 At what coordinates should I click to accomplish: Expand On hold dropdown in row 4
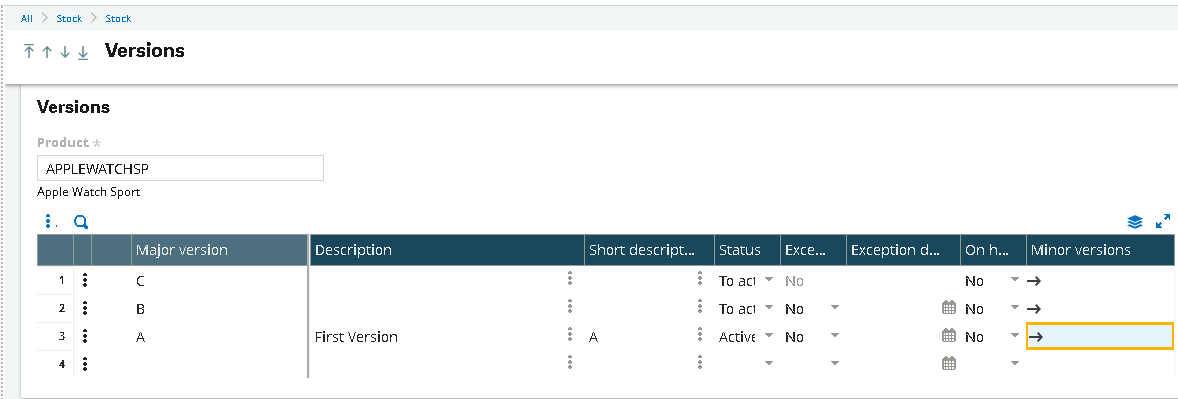(1015, 364)
